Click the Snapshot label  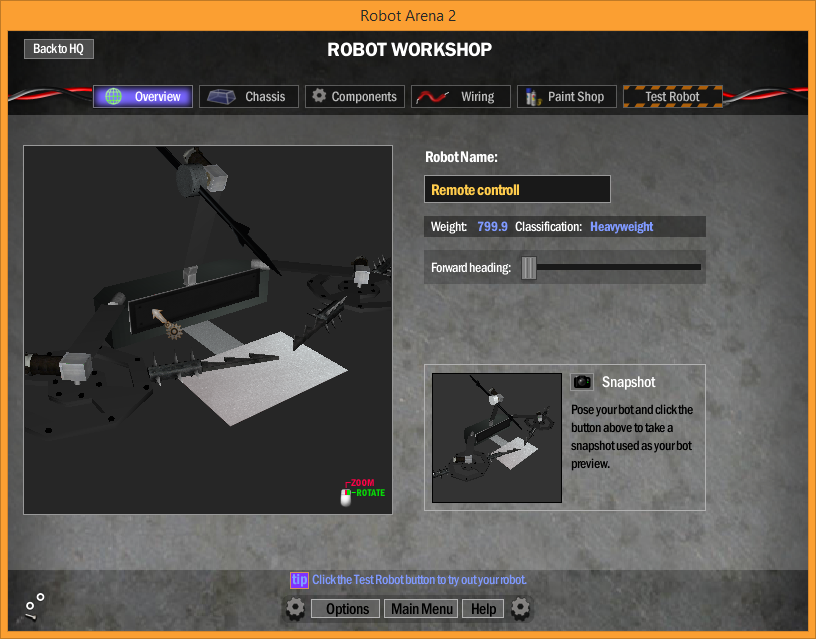629,382
